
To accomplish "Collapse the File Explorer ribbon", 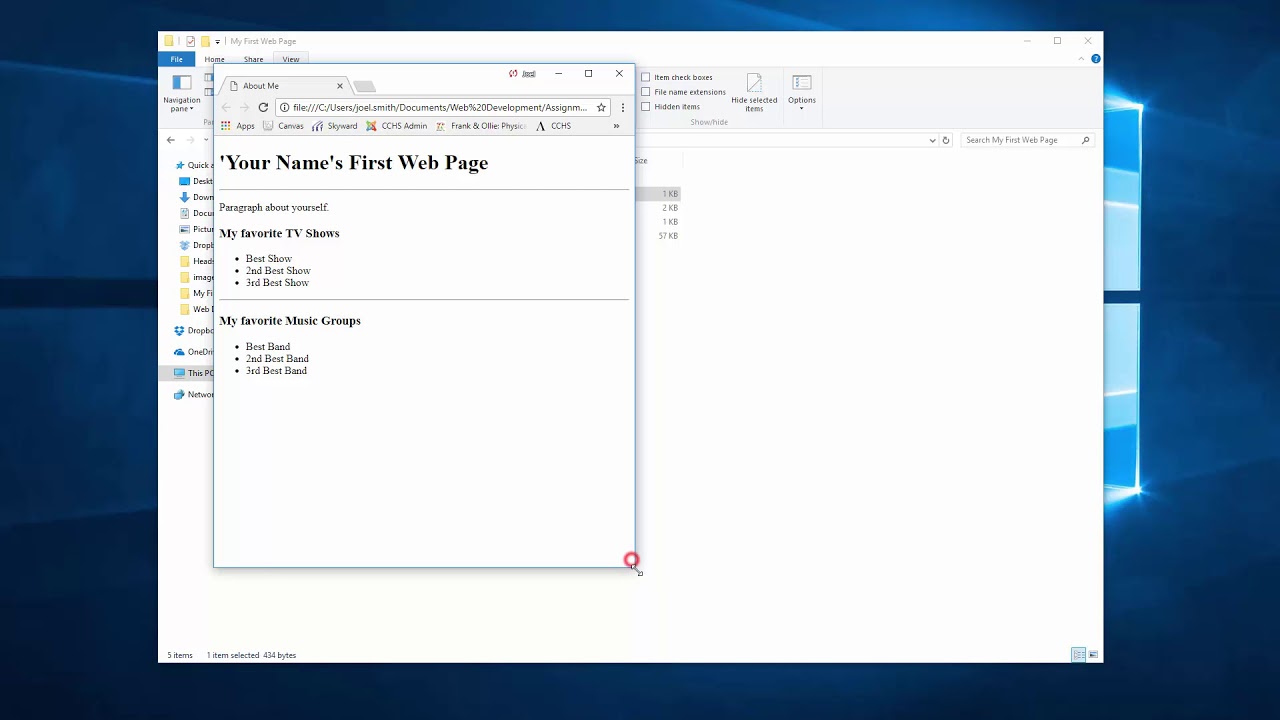I will coord(1081,59).
